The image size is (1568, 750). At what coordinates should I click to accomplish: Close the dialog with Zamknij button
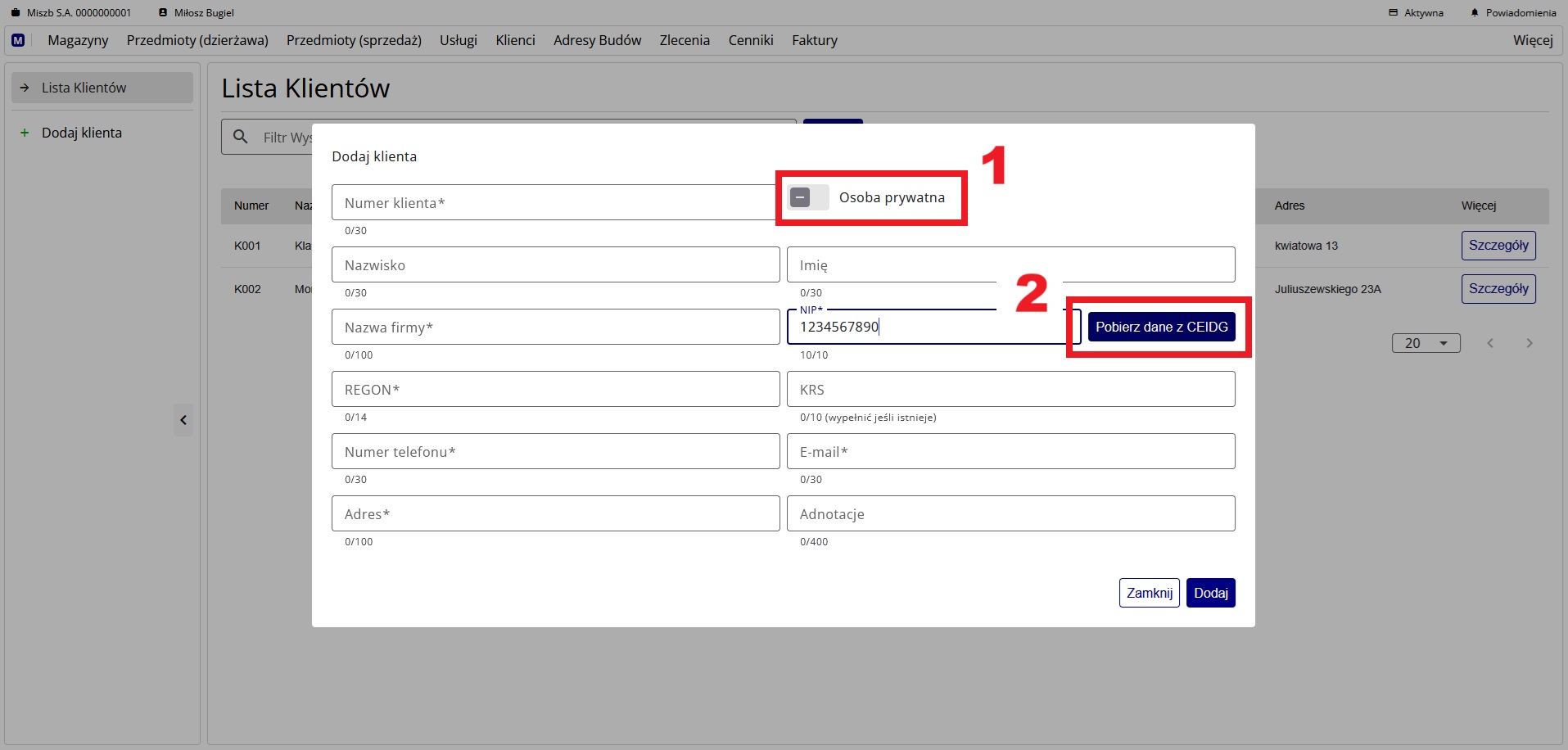point(1149,593)
